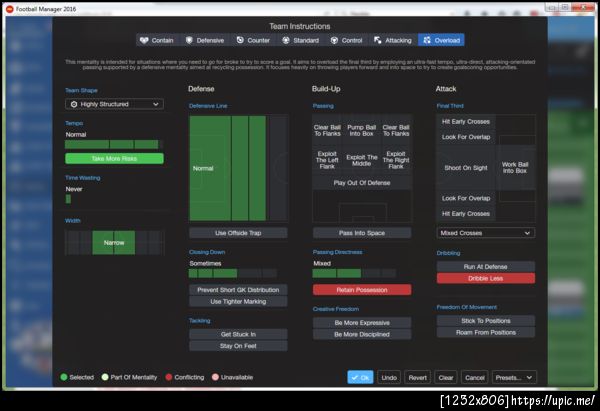Switch to the Control mentality tab
Viewport: 600px width, 411px height.
(346, 40)
